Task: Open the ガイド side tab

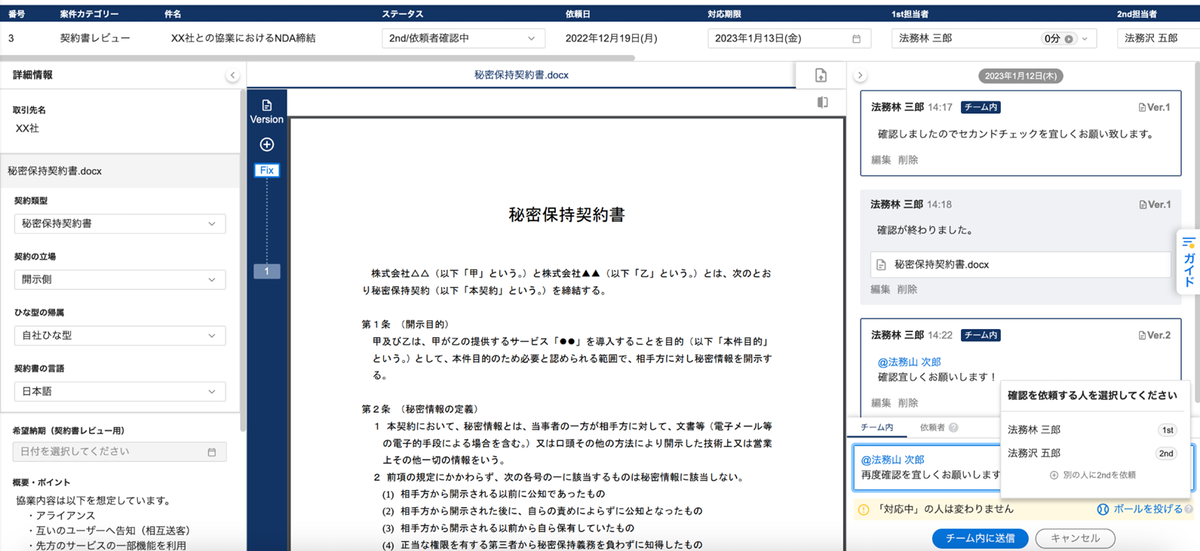Action: 1188,262
